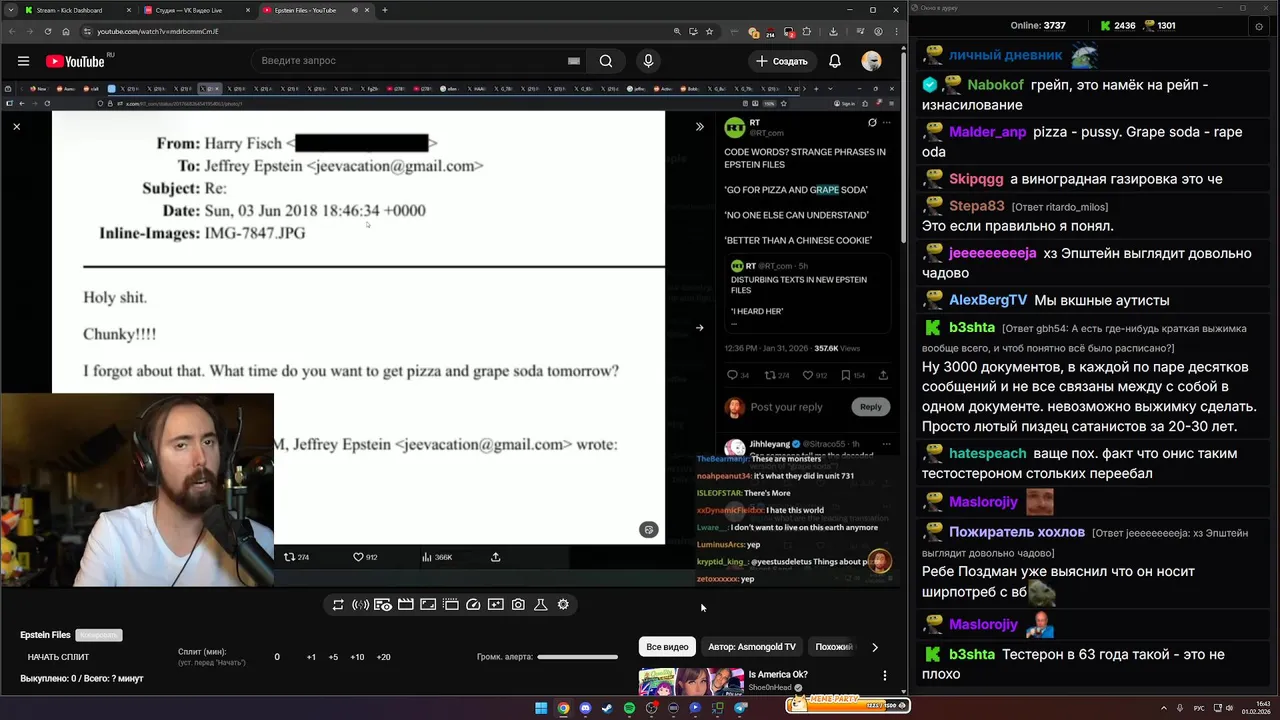Open the on-screen keyboard in search box
Image resolution: width=1280 pixels, height=720 pixels.
(574, 61)
